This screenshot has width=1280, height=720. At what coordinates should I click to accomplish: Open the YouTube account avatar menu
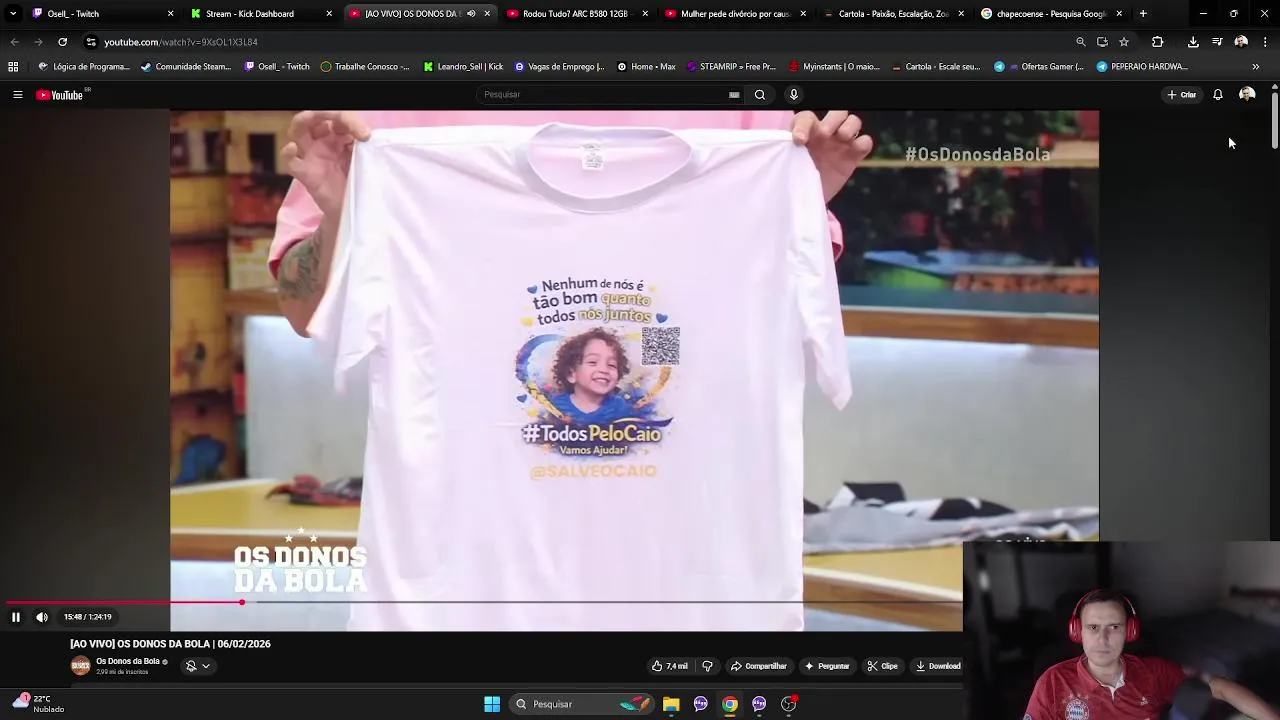1247,95
